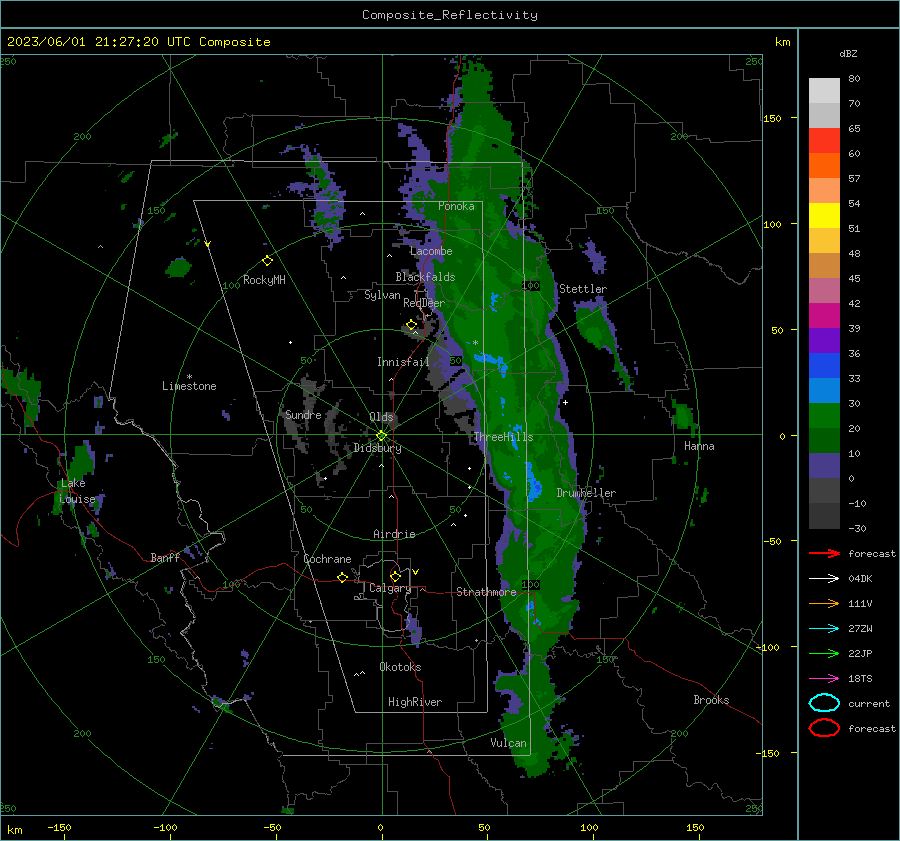Click the dark green 20 dBZ legend swatch
Image resolution: width=900 pixels, height=841 pixels.
coord(824,441)
